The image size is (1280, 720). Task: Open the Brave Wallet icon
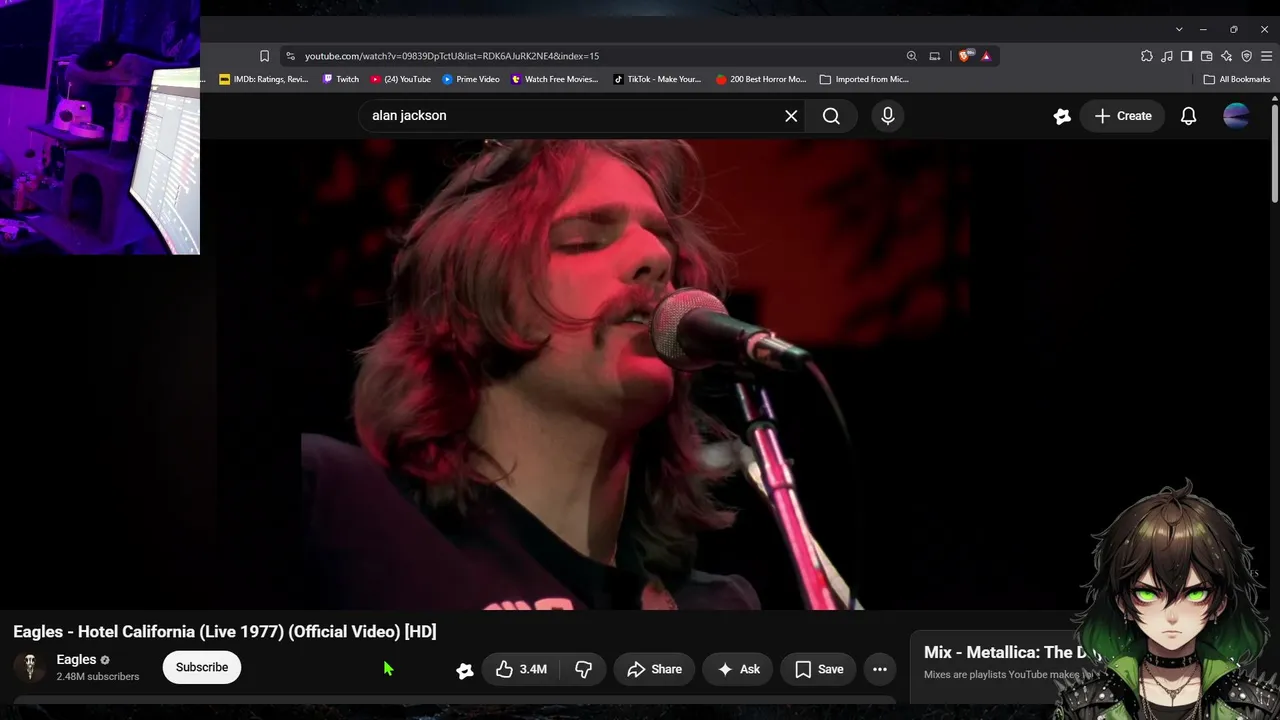1206,56
